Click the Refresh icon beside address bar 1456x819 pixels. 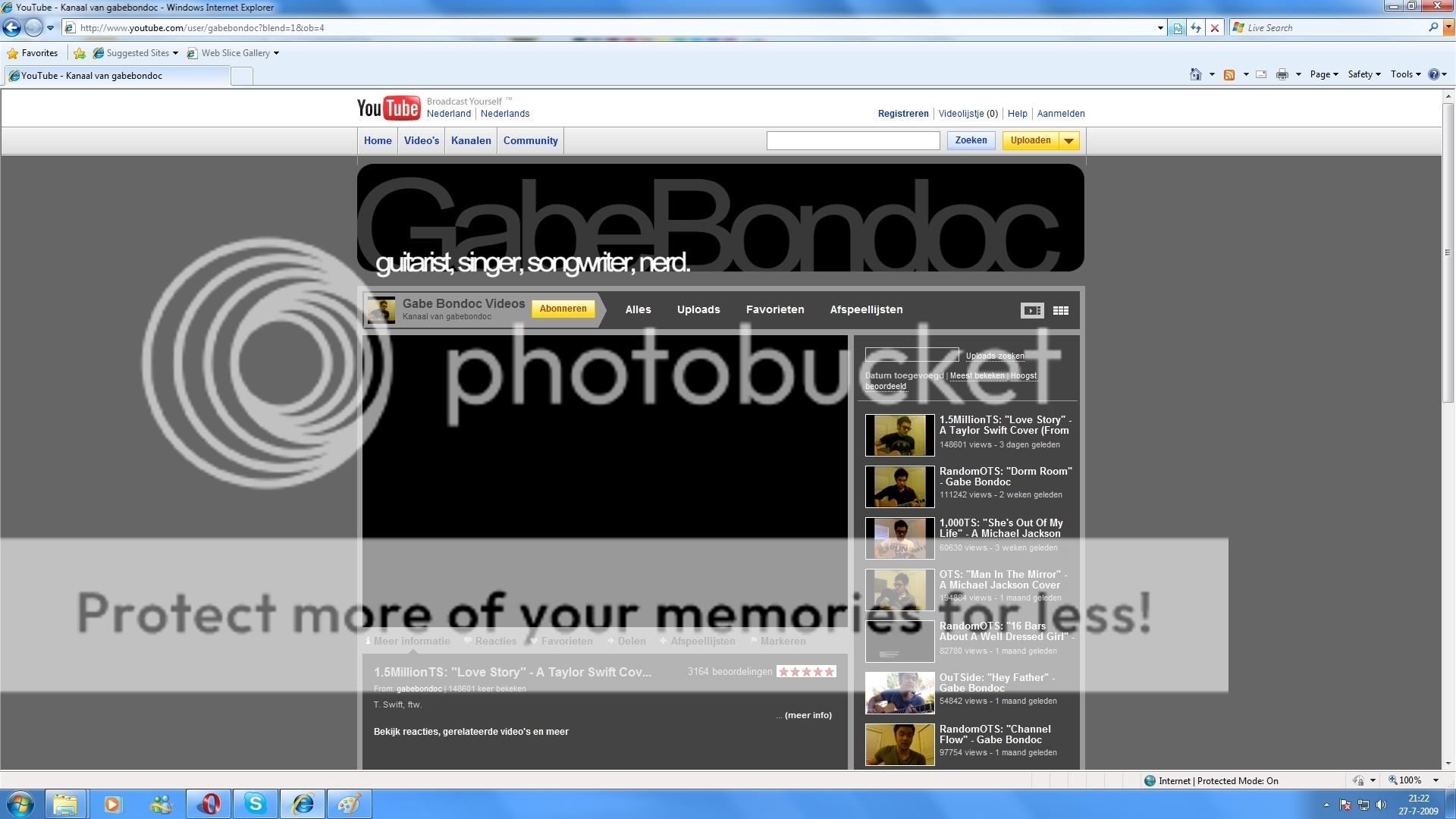[x=1196, y=28]
